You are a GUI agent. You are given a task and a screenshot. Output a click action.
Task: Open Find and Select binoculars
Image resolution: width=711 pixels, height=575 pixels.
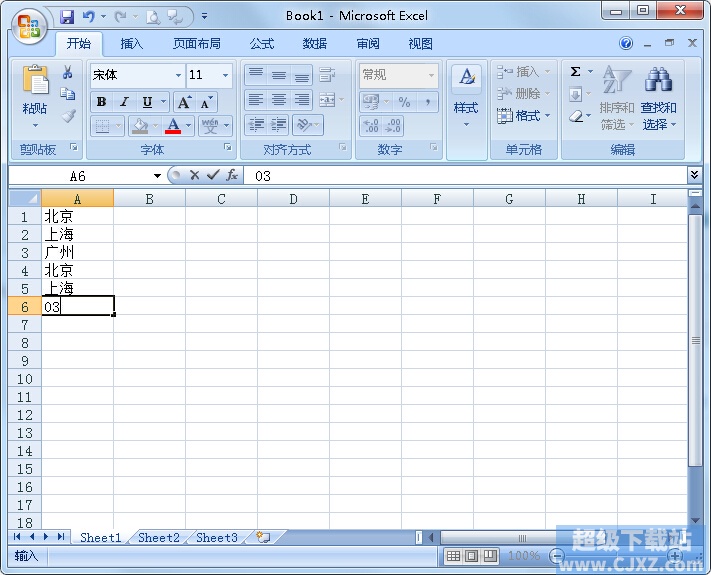pyautogui.click(x=658, y=79)
